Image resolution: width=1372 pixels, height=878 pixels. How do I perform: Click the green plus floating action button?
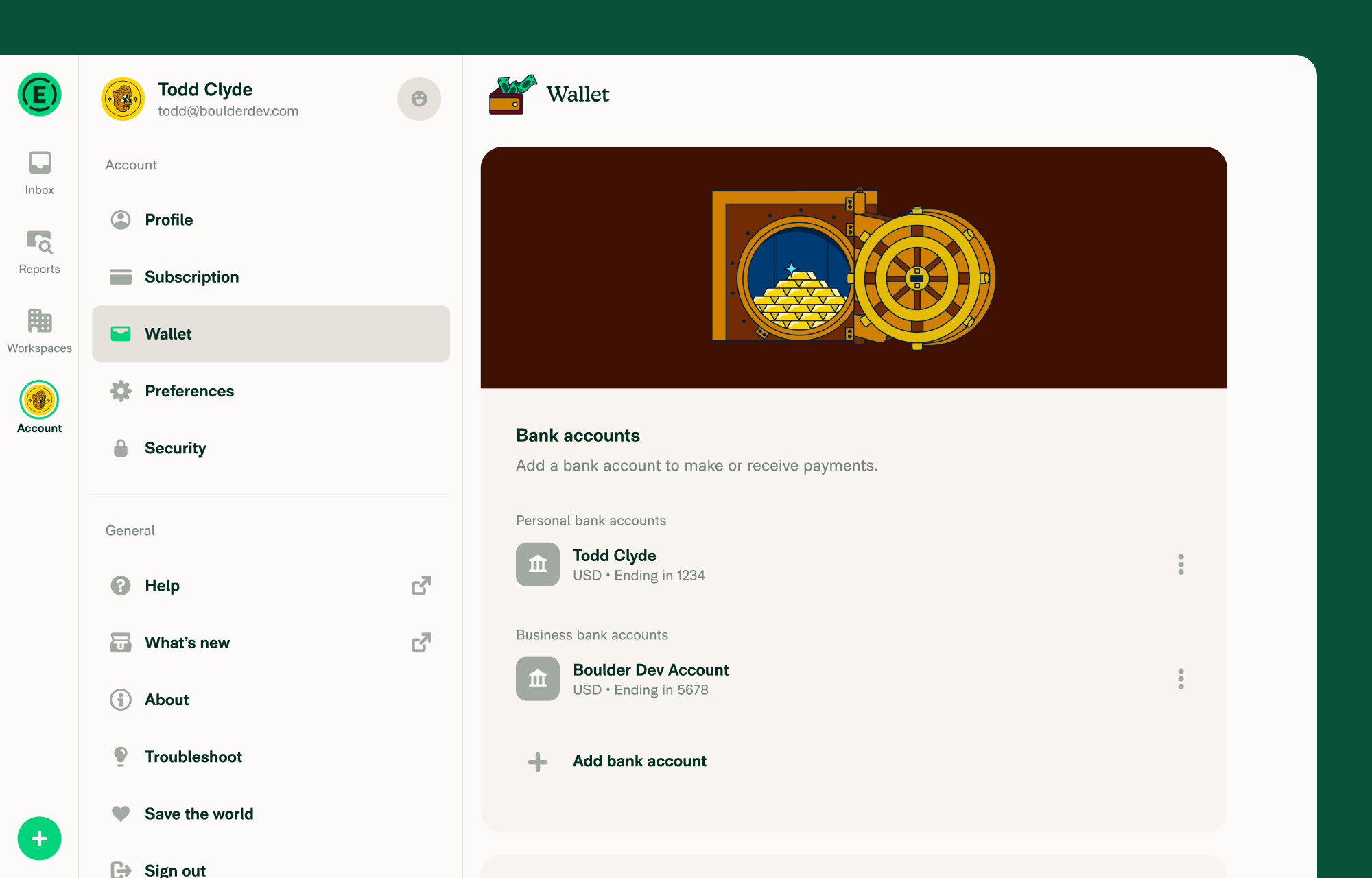tap(39, 838)
